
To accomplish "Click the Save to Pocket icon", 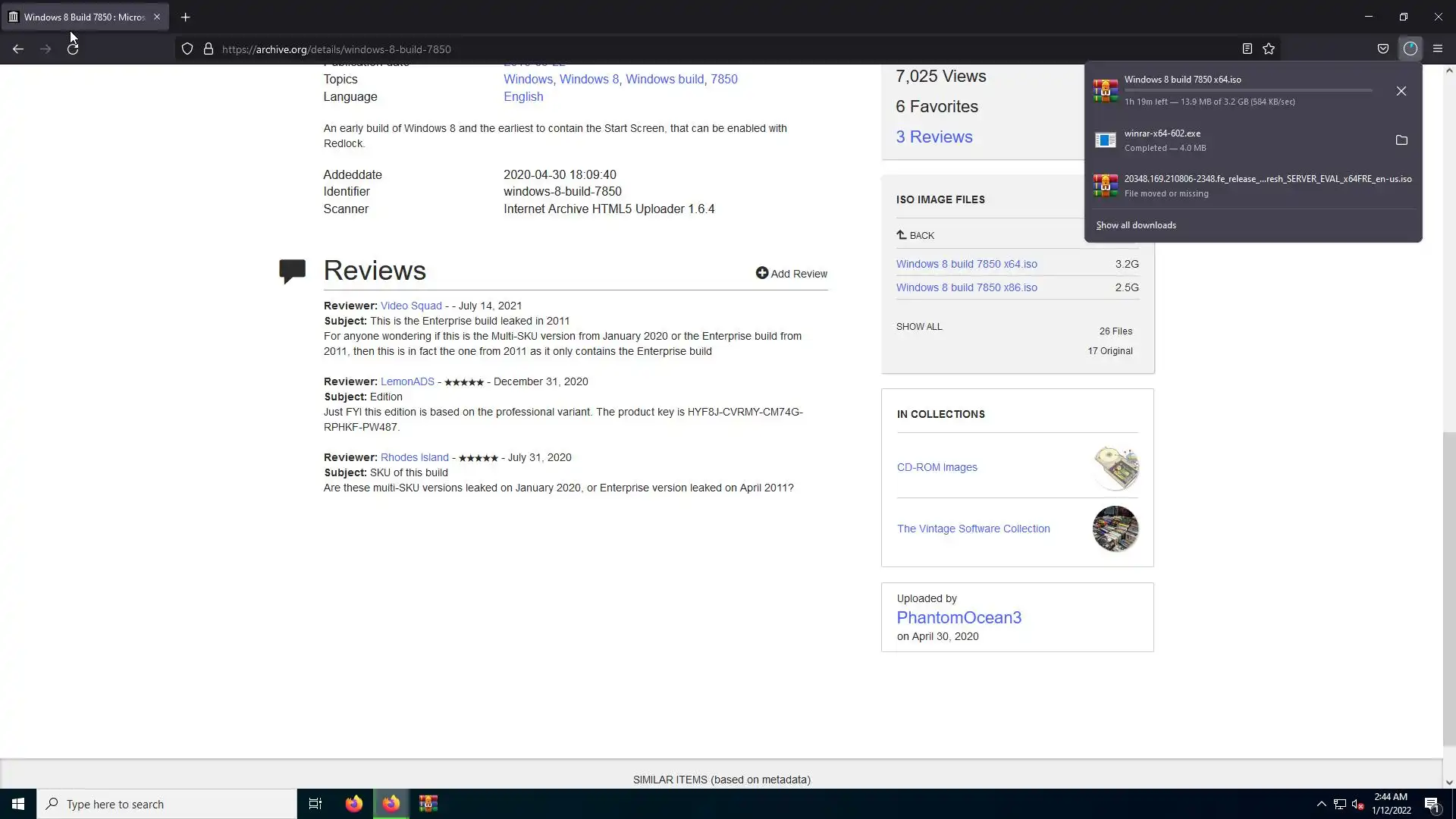I will point(1383,49).
